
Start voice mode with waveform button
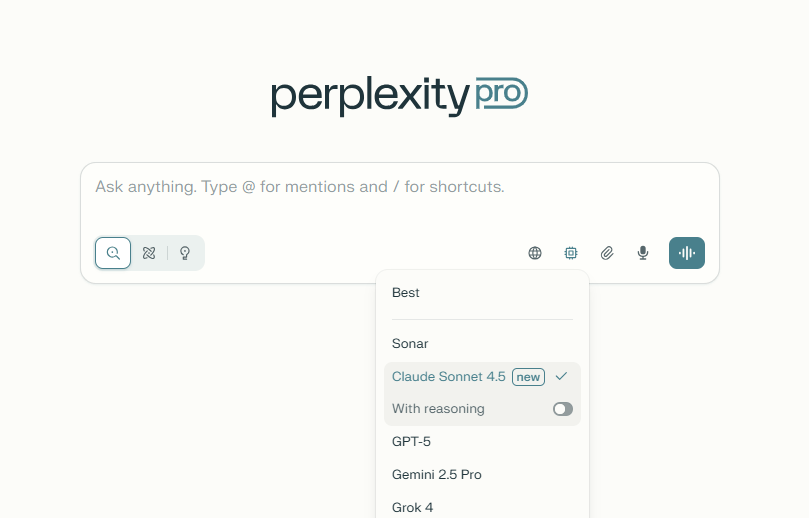[687, 253]
